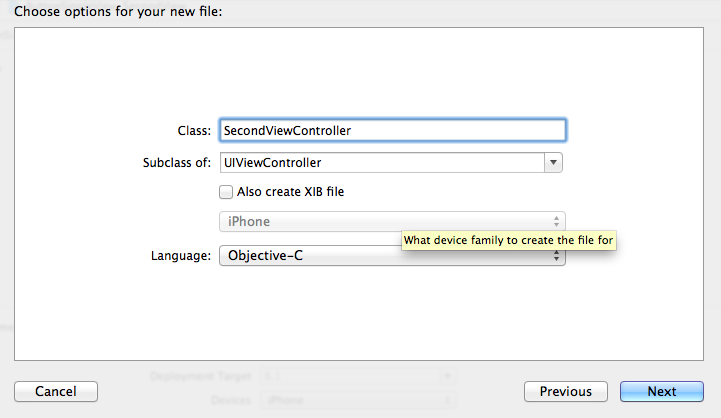
Task: Click the iPhone popup stepper arrows
Action: (x=556, y=222)
